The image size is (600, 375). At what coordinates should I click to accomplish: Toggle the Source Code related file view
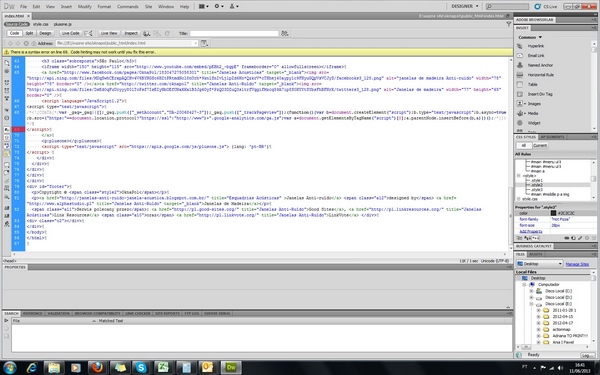click(x=17, y=24)
